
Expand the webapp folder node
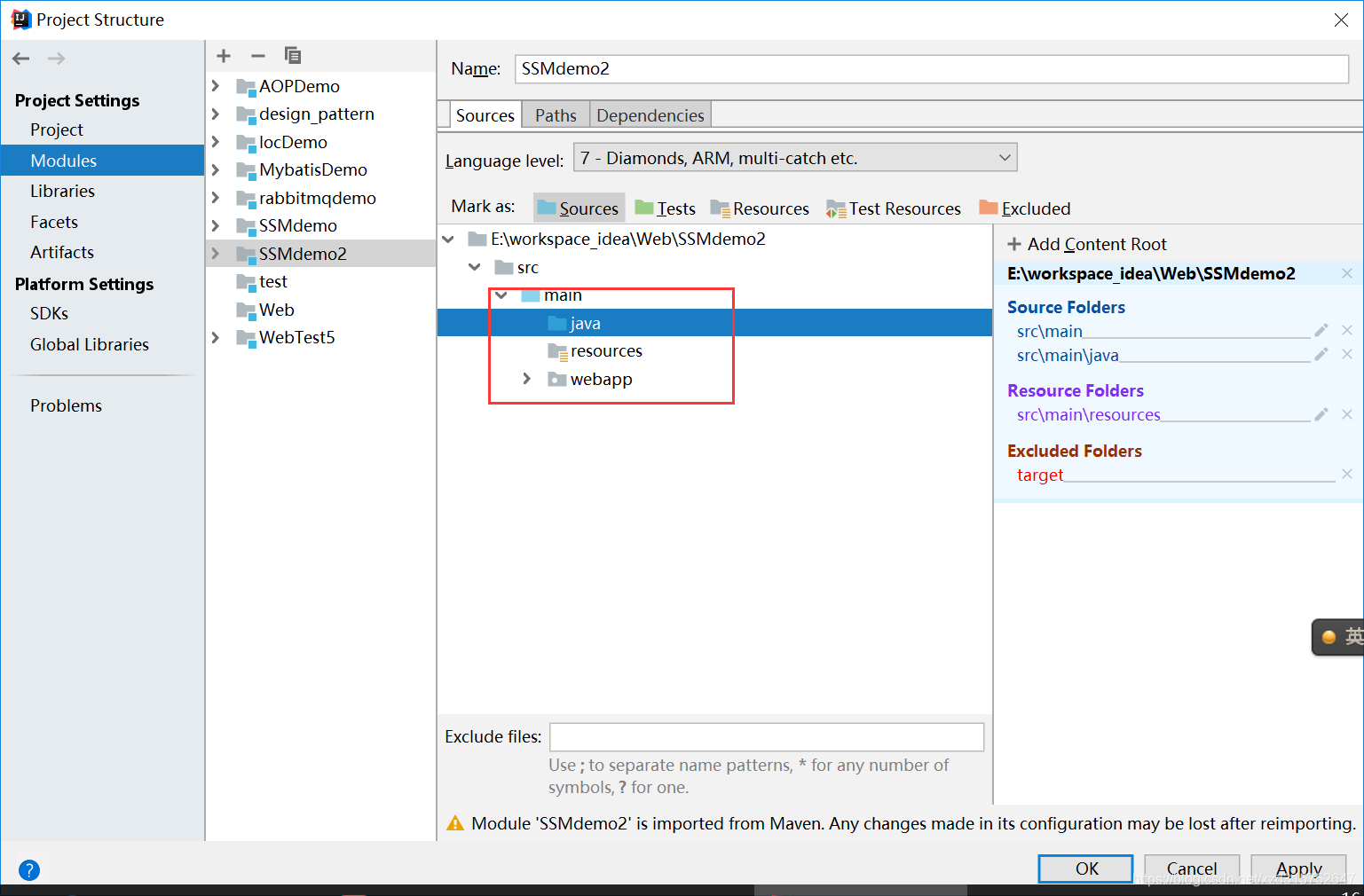pyautogui.click(x=527, y=379)
